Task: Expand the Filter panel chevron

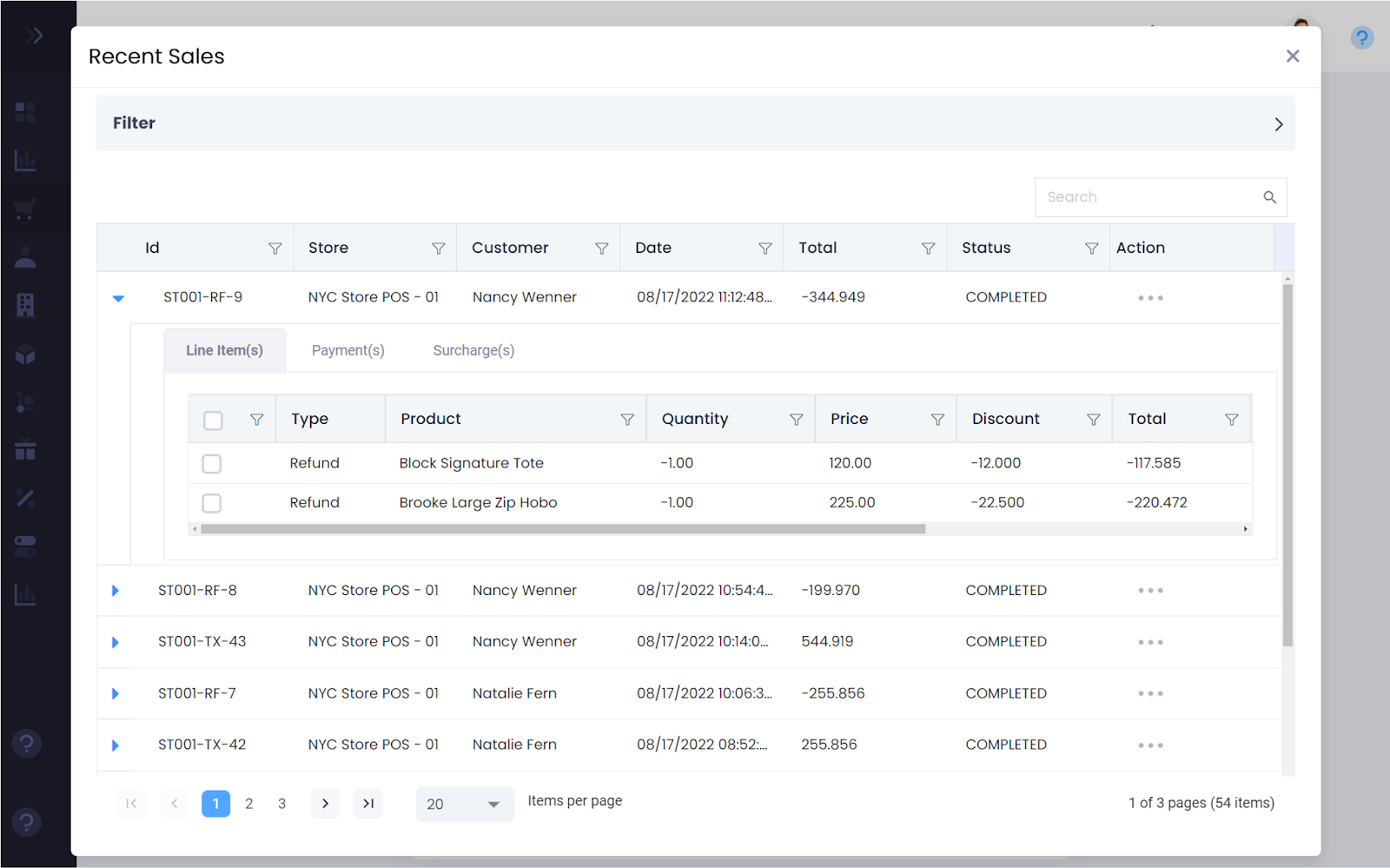Action: pos(1278,124)
